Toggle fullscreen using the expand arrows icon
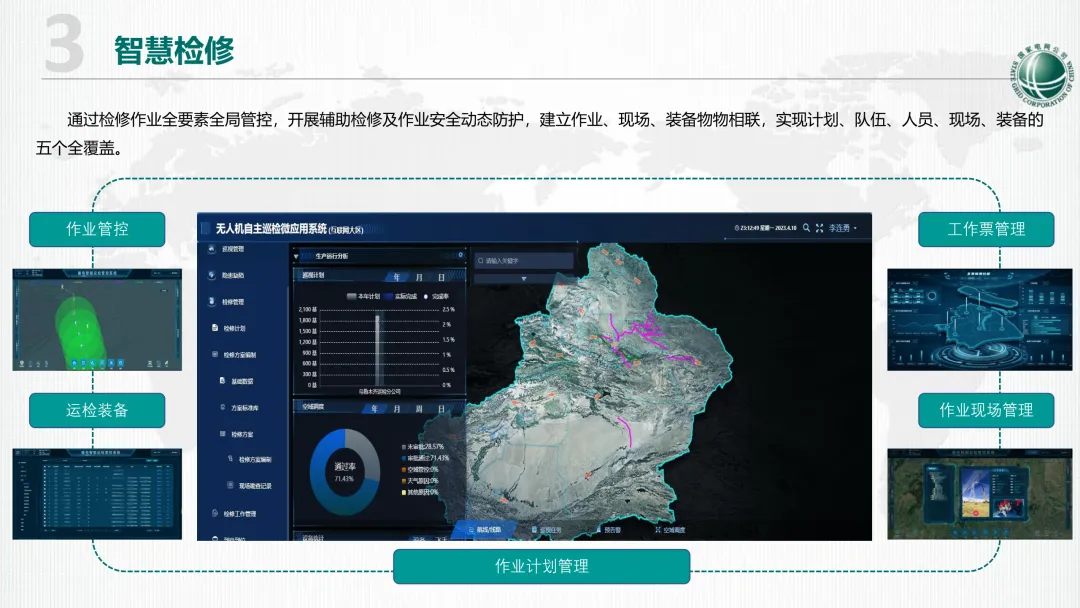The width and height of the screenshot is (1080, 608). coord(820,228)
